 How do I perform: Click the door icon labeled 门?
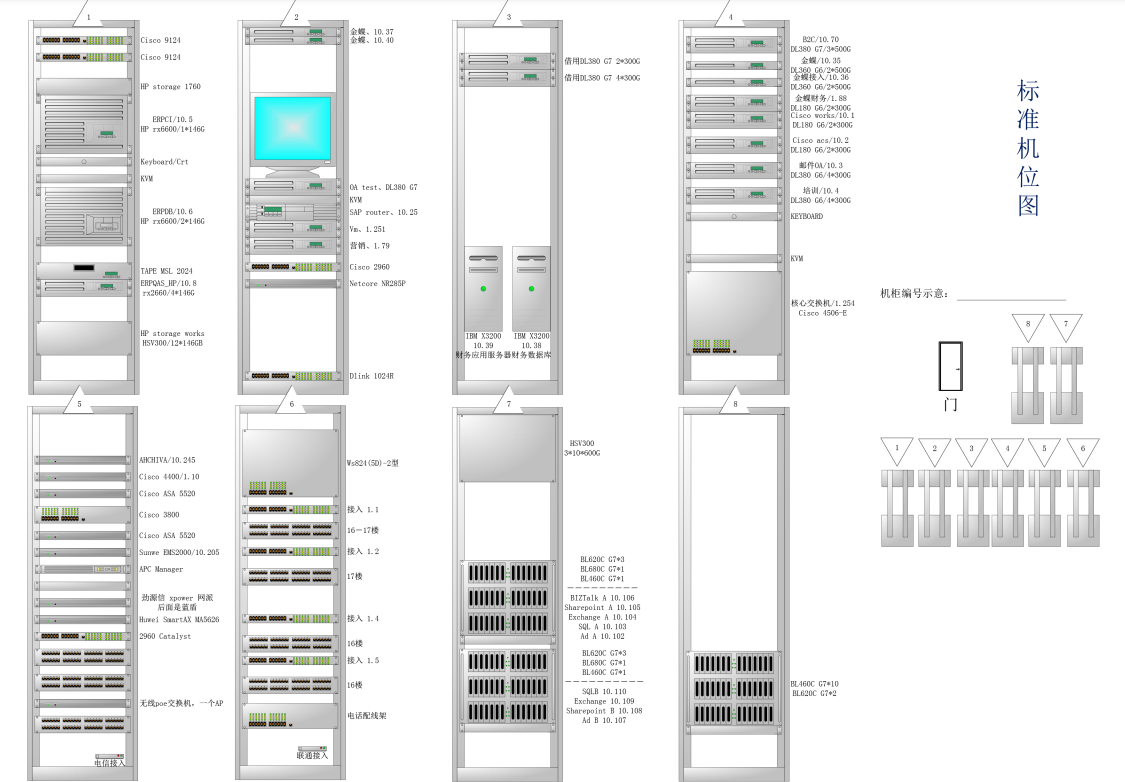click(x=950, y=366)
